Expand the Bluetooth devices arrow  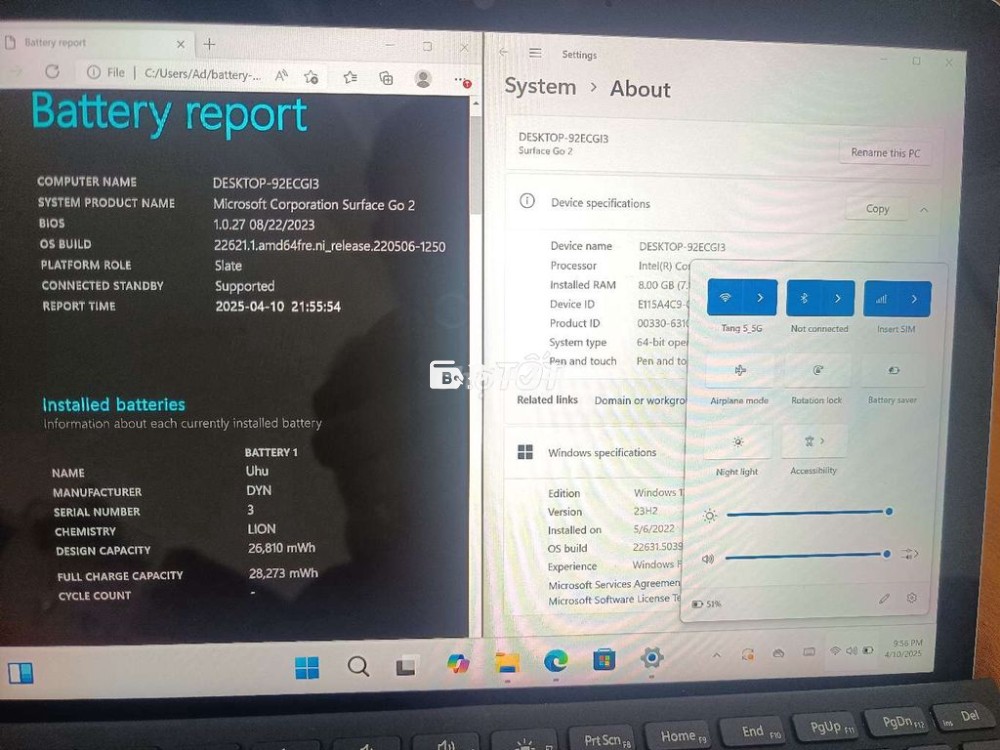[x=838, y=298]
